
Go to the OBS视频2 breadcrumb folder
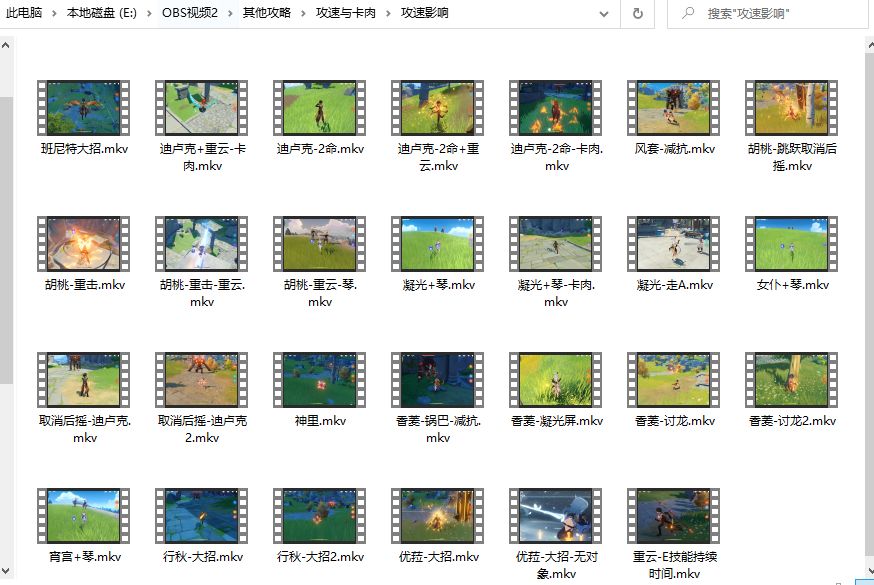pos(190,13)
